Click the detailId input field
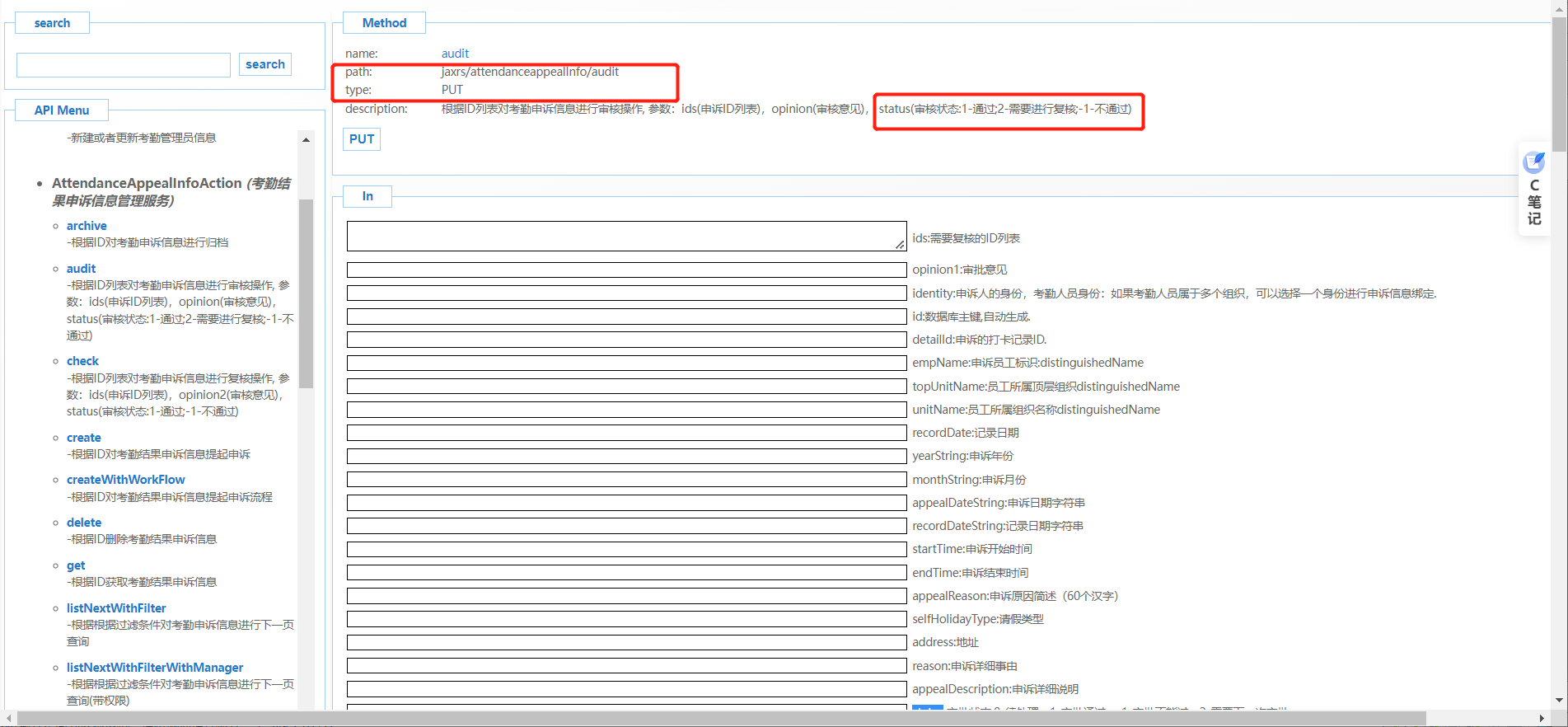1568x727 pixels. [x=626, y=340]
